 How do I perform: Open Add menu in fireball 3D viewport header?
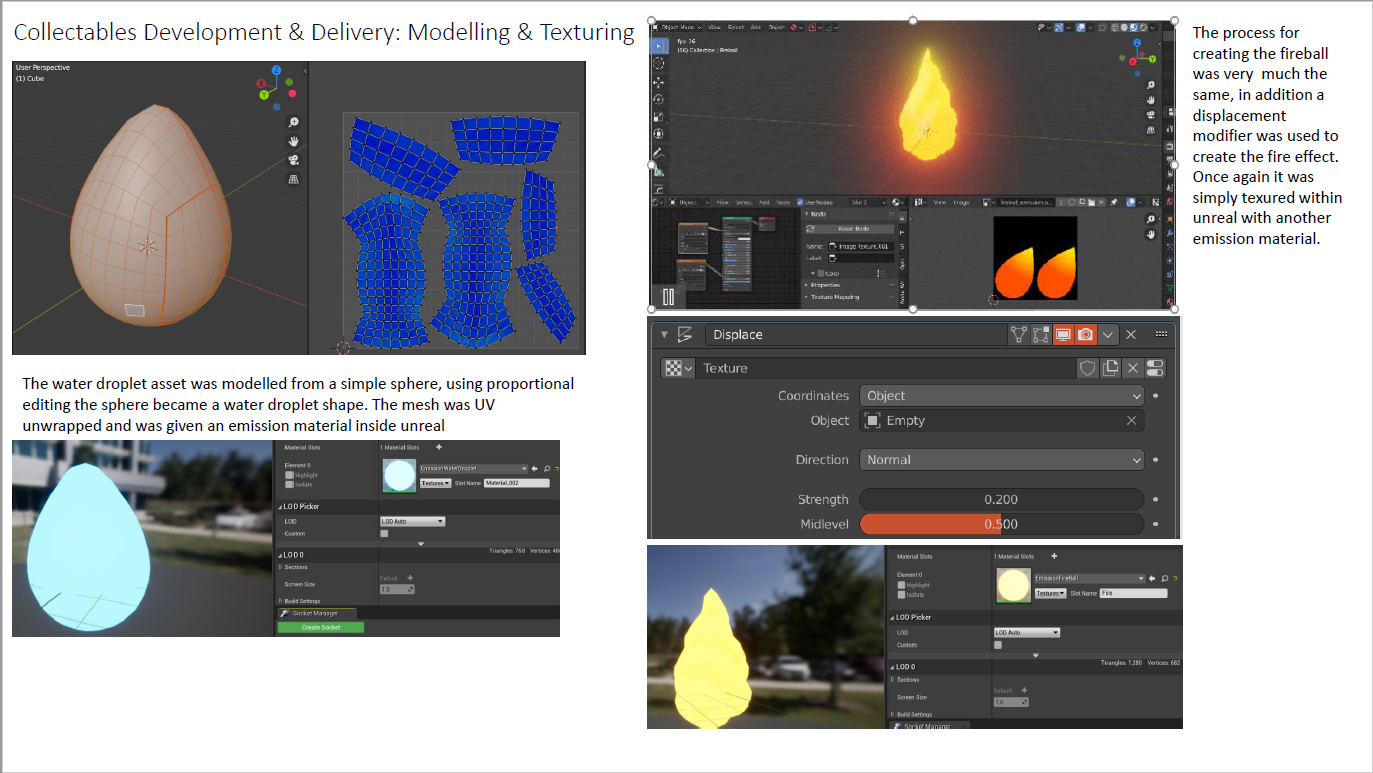pyautogui.click(x=756, y=27)
